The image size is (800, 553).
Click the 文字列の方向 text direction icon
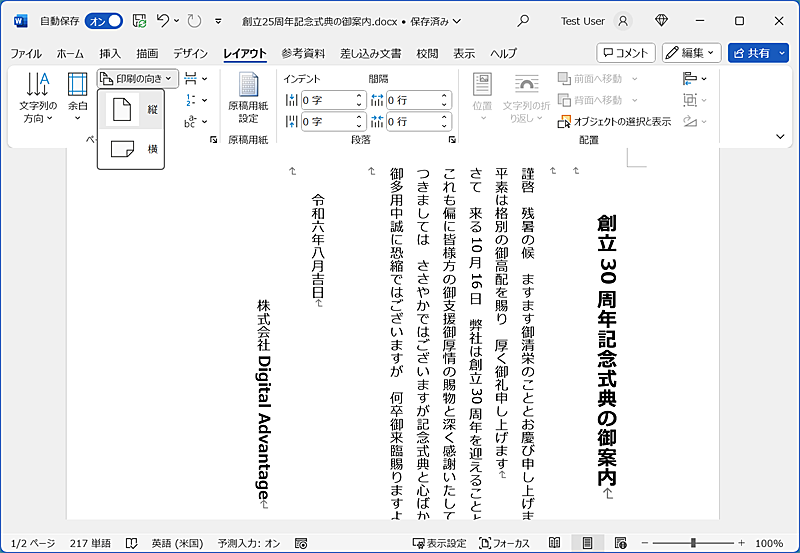click(37, 98)
